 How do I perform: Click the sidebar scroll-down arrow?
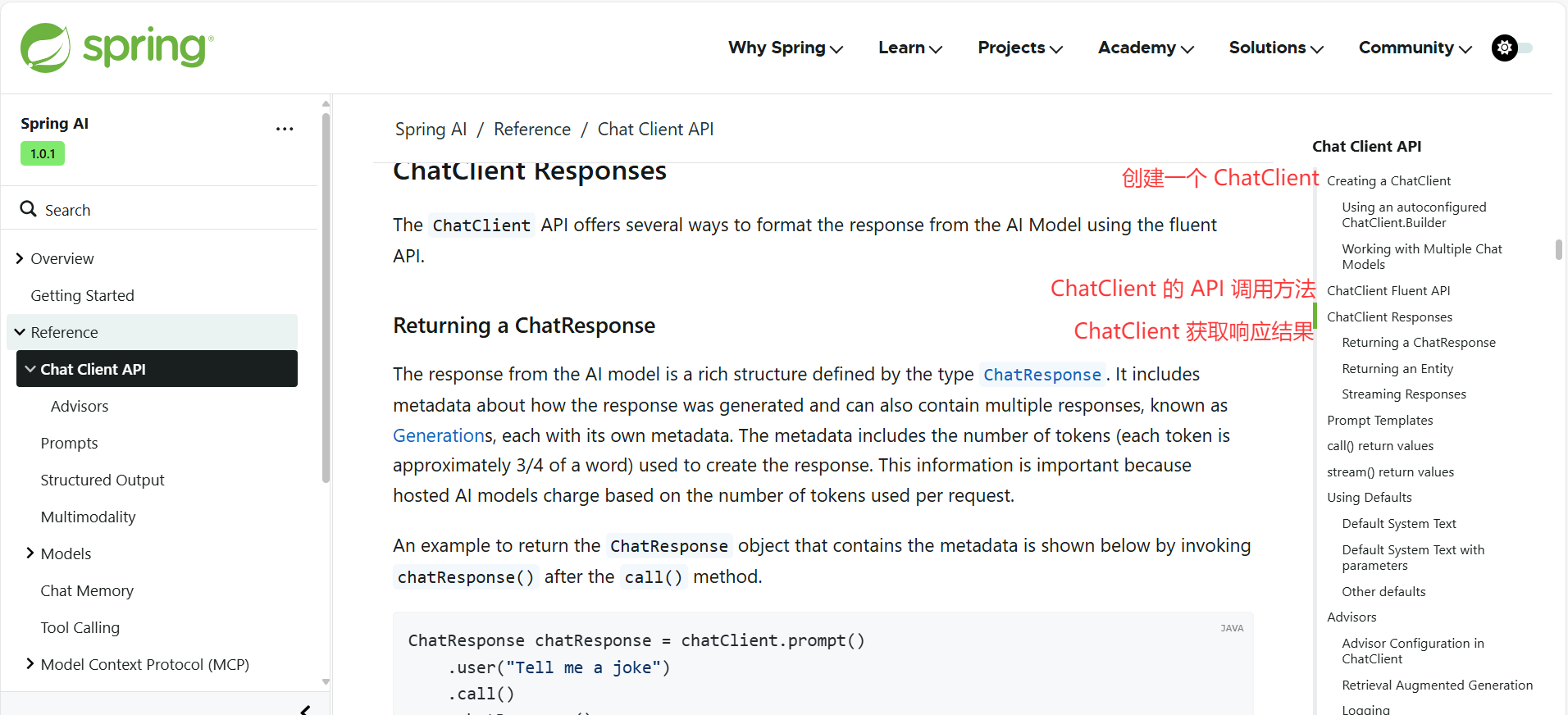click(326, 681)
